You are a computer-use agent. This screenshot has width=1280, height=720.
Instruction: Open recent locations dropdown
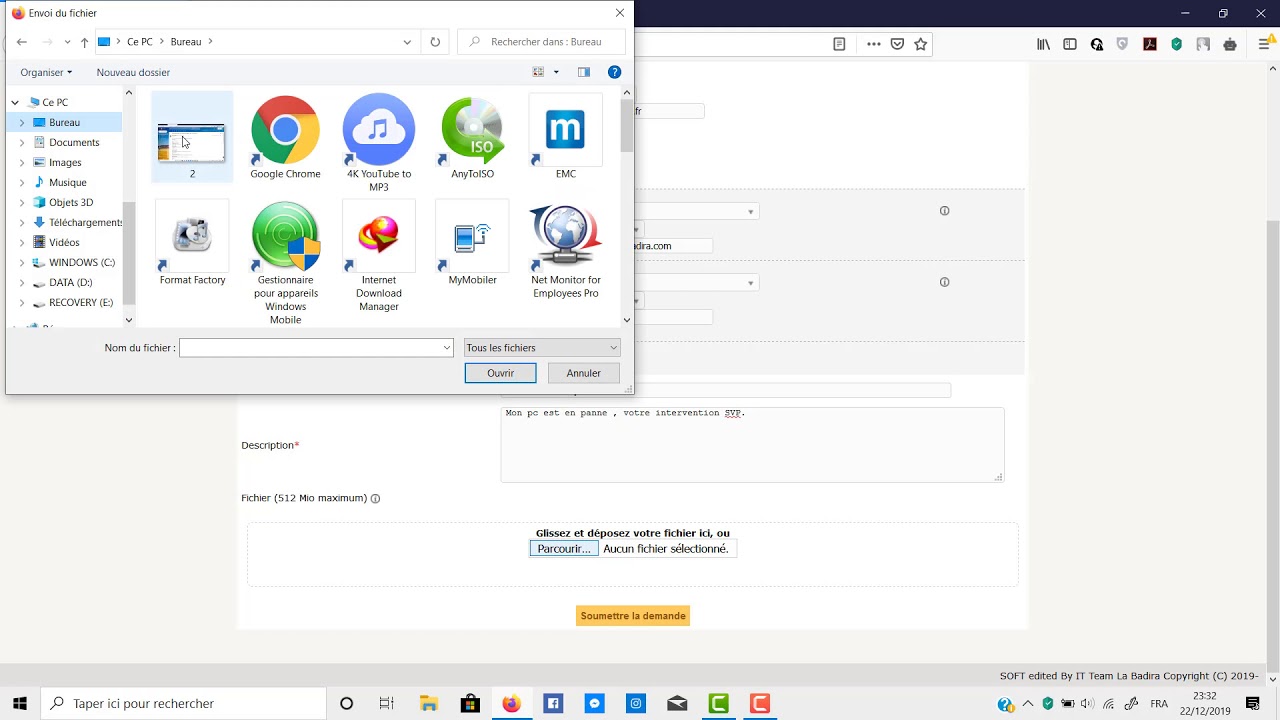tap(68, 42)
